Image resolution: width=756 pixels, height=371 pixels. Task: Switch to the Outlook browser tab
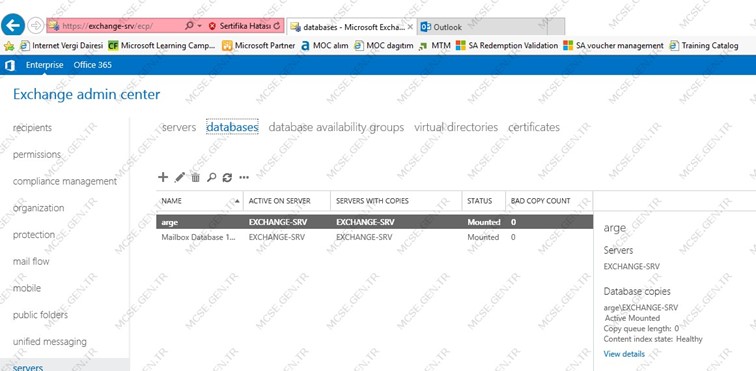(x=482, y=27)
